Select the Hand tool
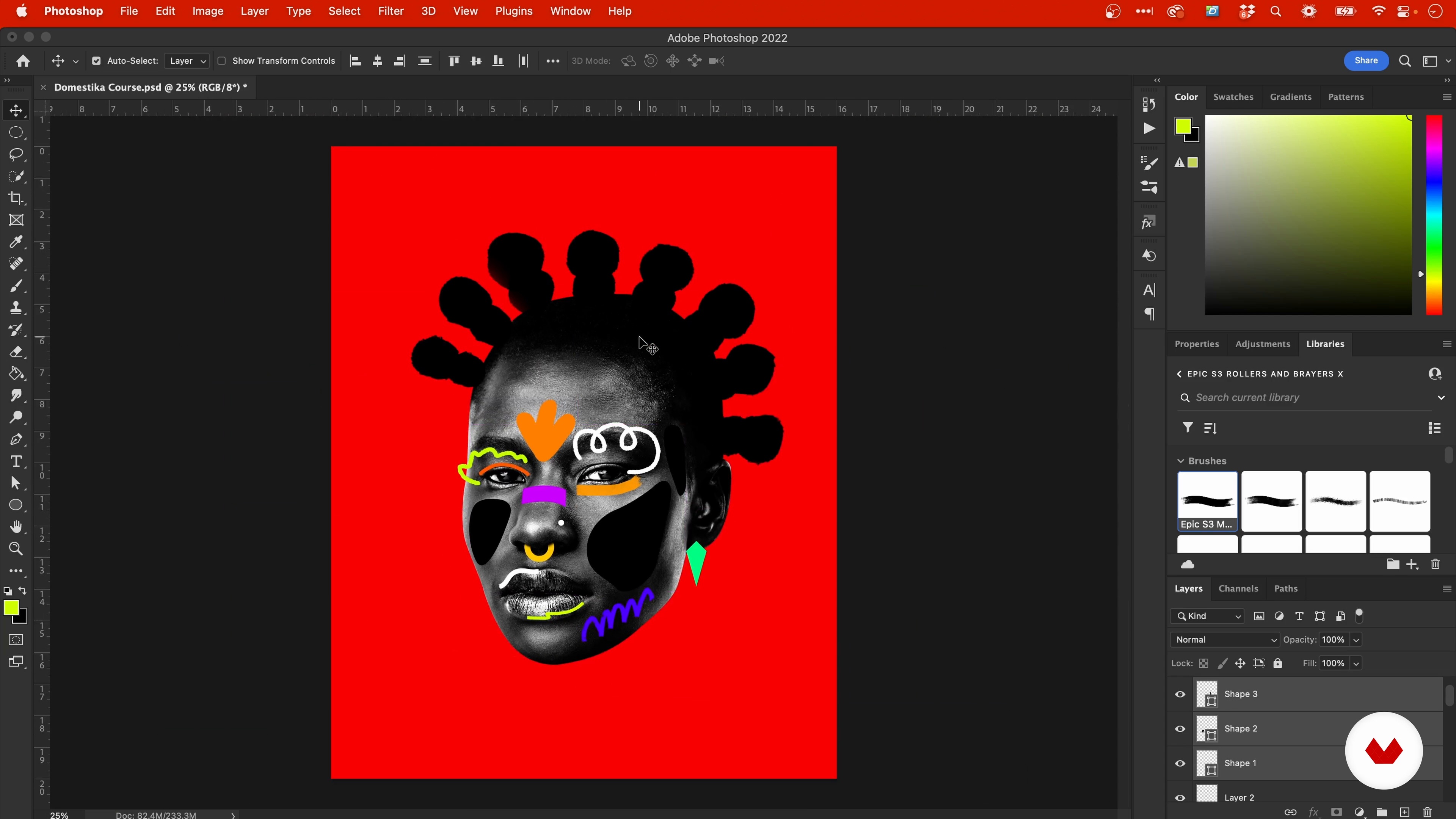This screenshot has height=819, width=1456. (x=16, y=527)
